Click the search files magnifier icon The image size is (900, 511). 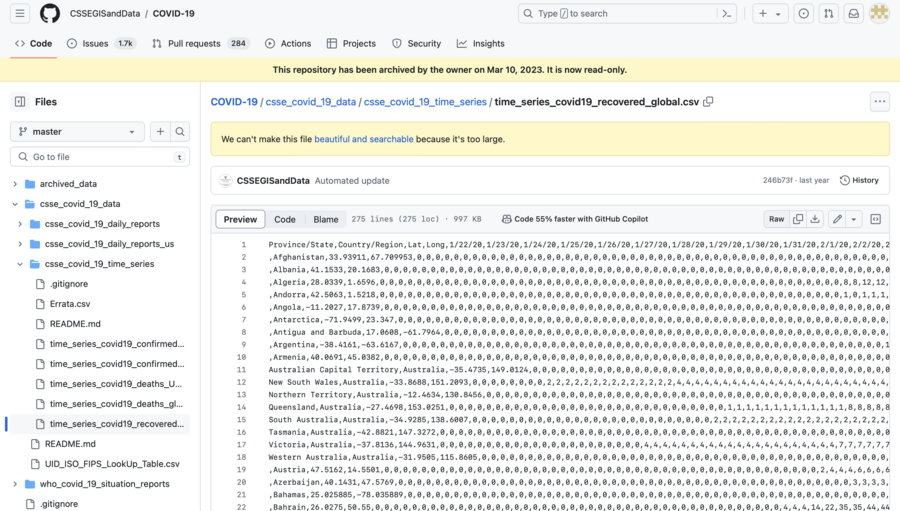(180, 131)
